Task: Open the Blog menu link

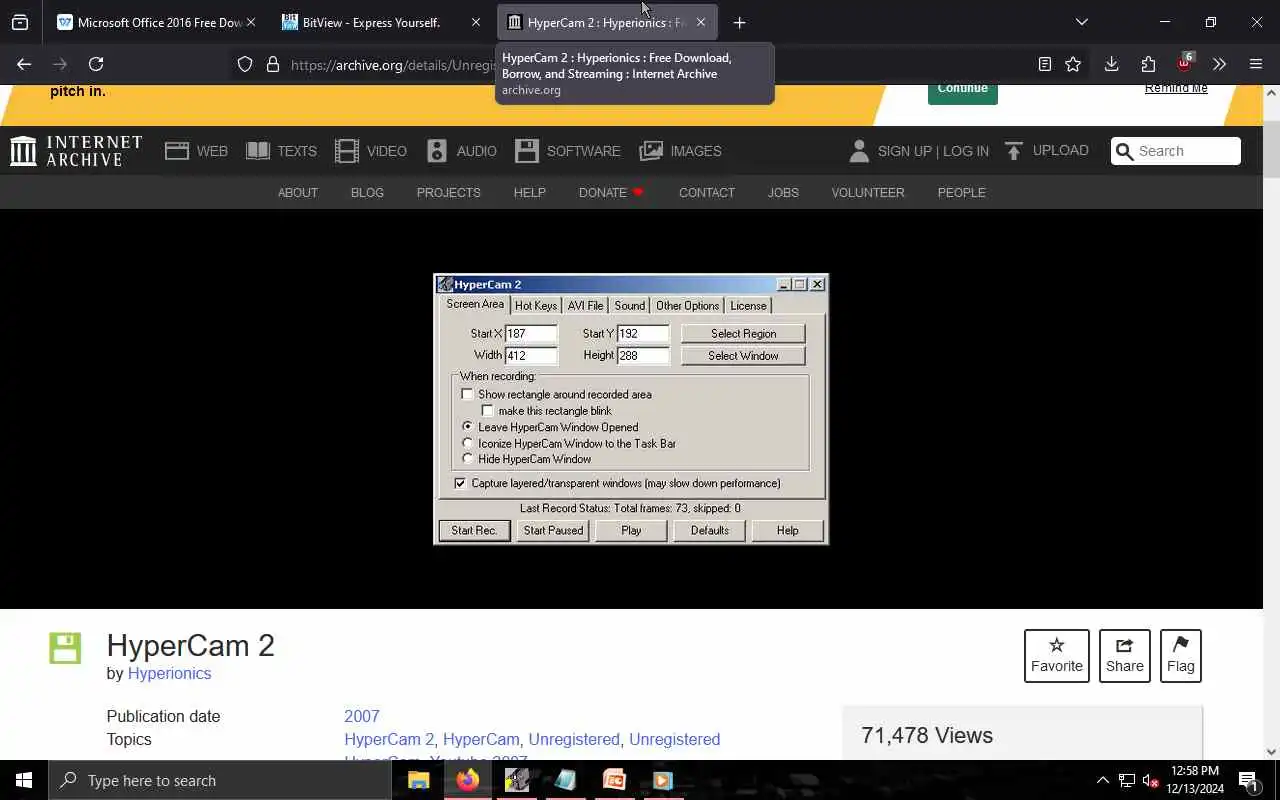Action: tap(367, 192)
